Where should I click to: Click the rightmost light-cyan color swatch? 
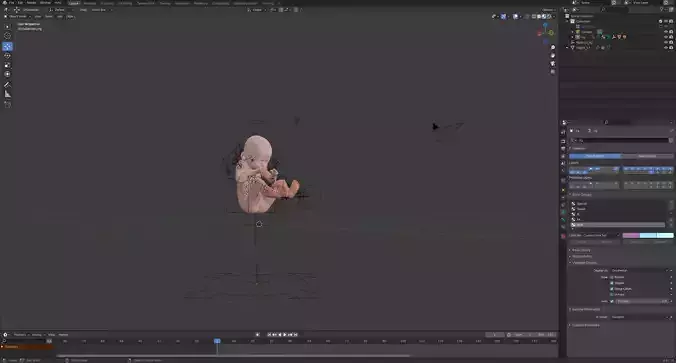665,235
